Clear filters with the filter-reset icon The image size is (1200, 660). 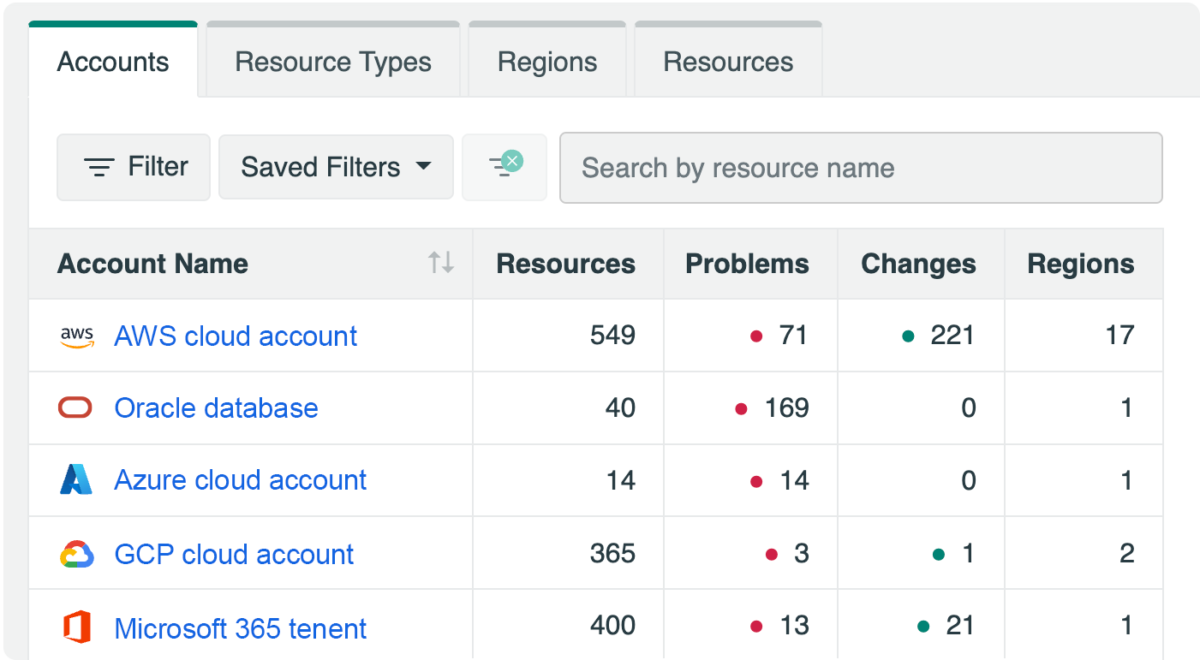505,166
